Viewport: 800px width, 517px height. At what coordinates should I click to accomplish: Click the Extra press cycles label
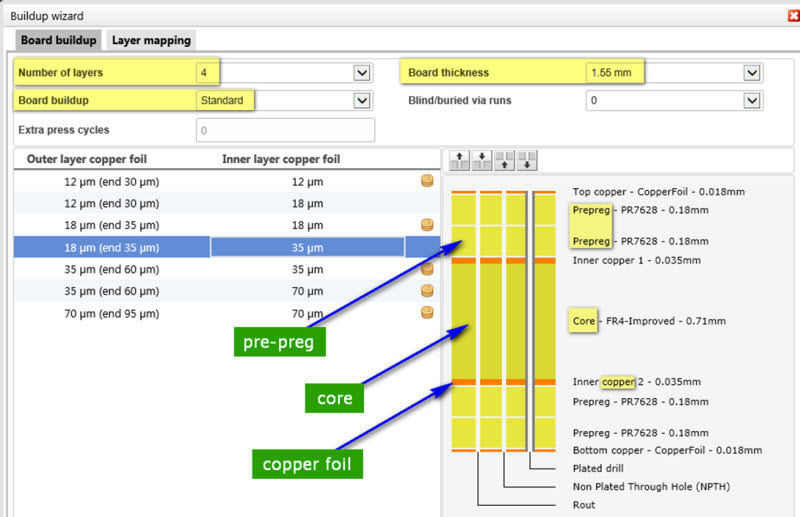64,130
